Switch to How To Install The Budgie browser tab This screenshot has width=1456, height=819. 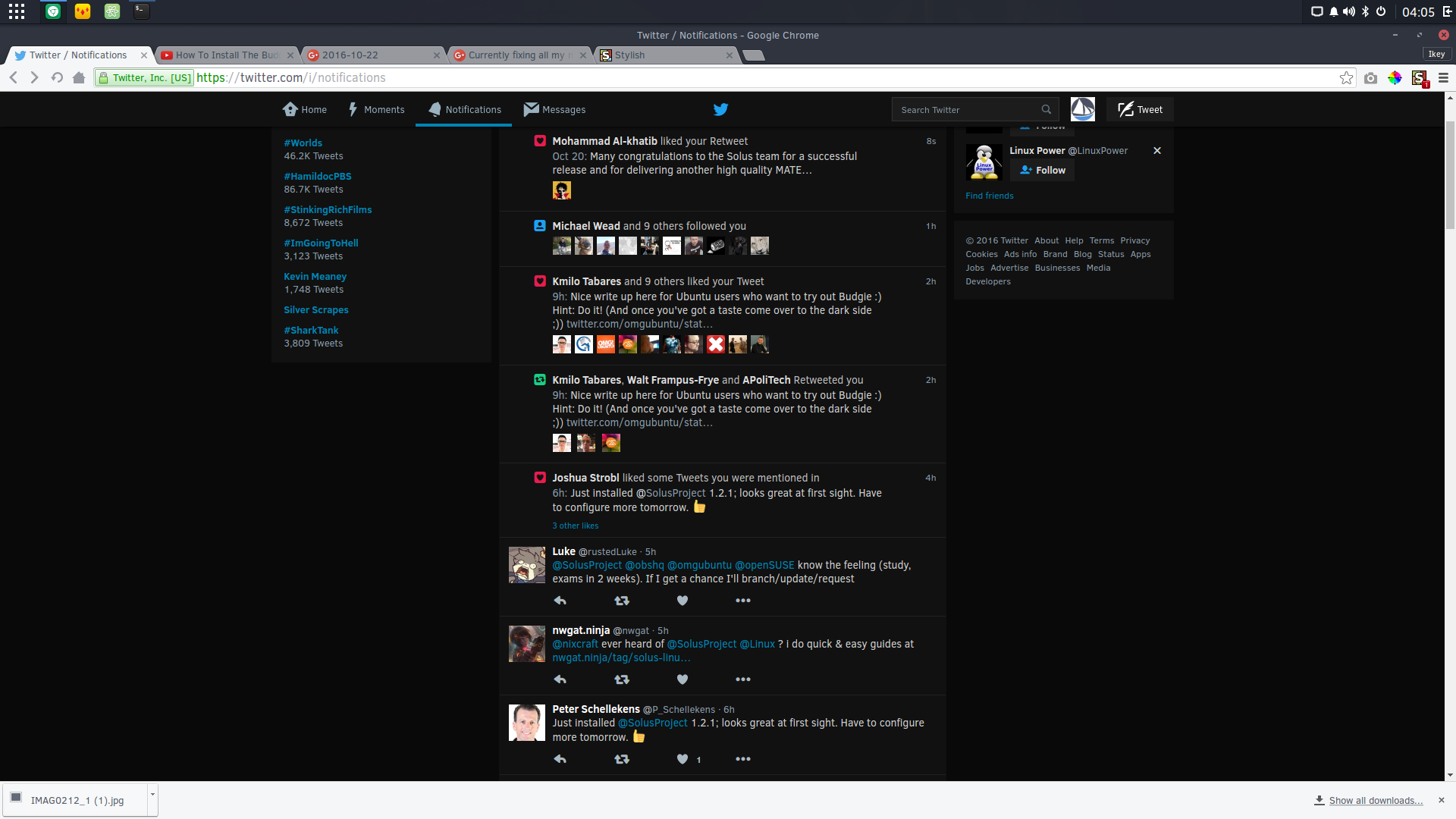point(227,55)
